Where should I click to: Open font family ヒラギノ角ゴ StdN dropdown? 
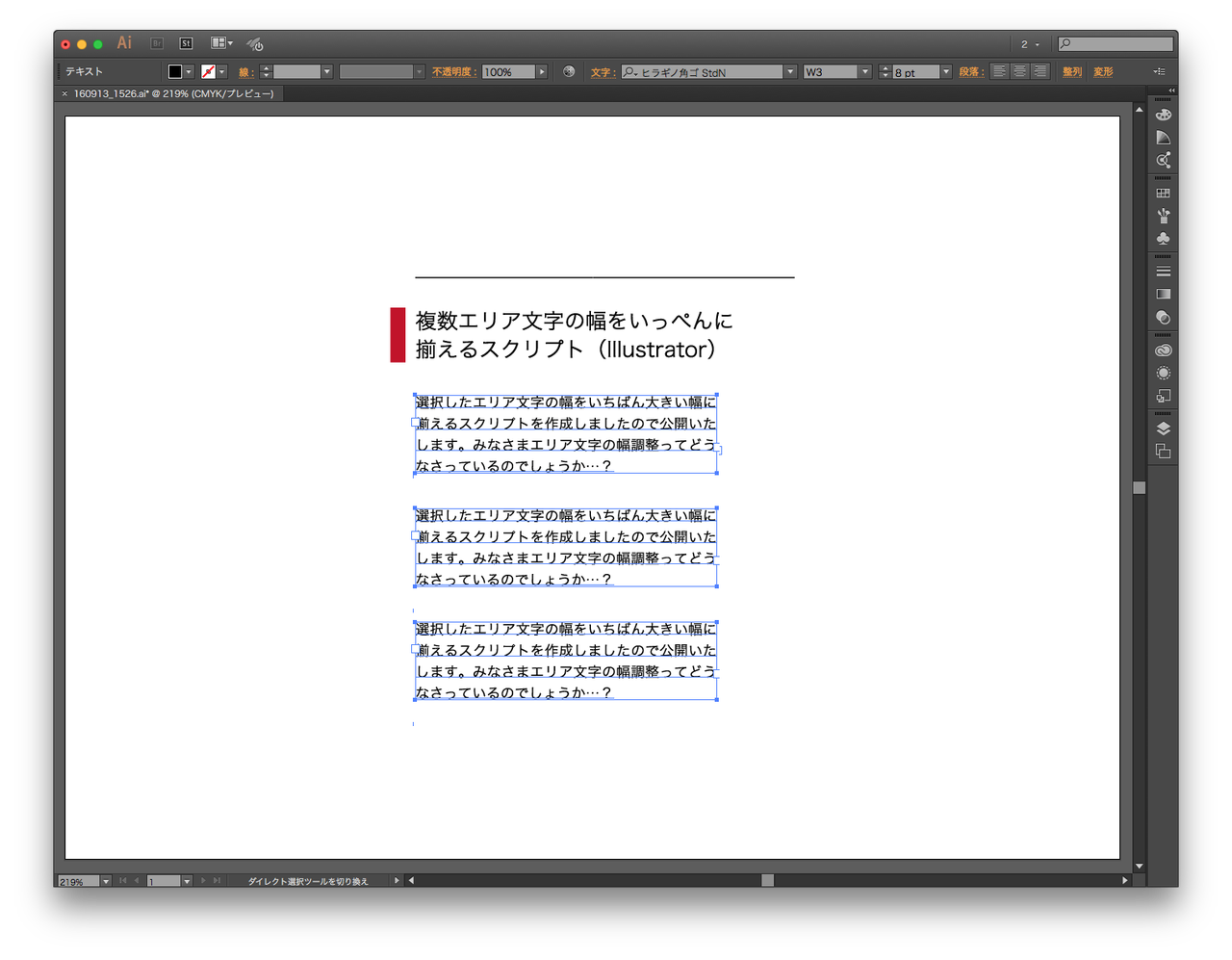[790, 72]
